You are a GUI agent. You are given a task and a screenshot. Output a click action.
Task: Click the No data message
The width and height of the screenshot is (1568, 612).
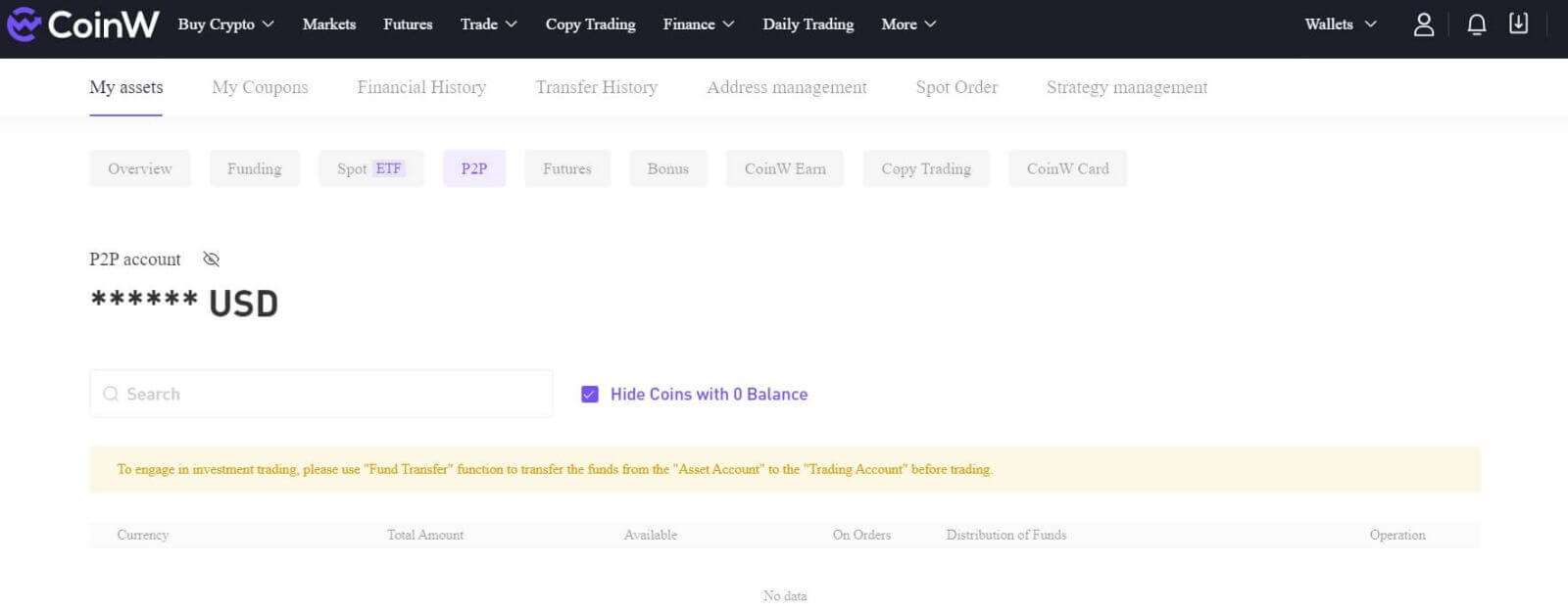coord(785,595)
